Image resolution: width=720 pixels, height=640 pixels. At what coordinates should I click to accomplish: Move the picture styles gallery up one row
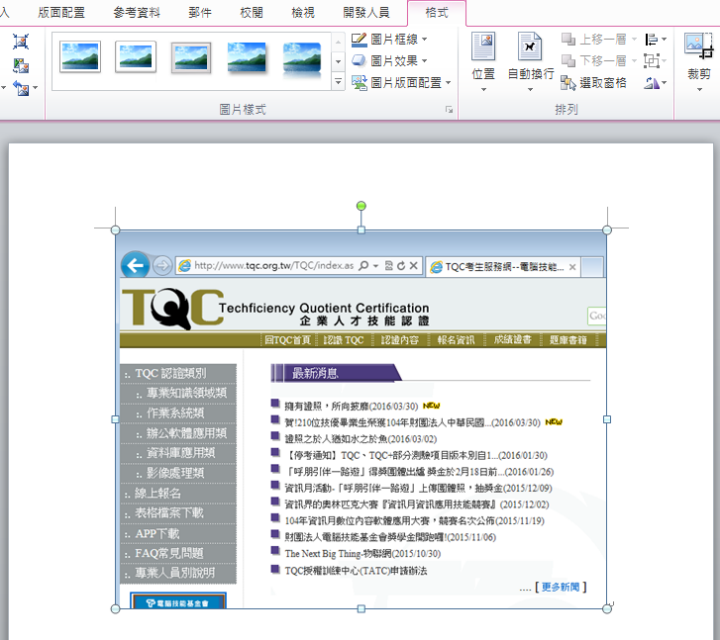[338, 42]
